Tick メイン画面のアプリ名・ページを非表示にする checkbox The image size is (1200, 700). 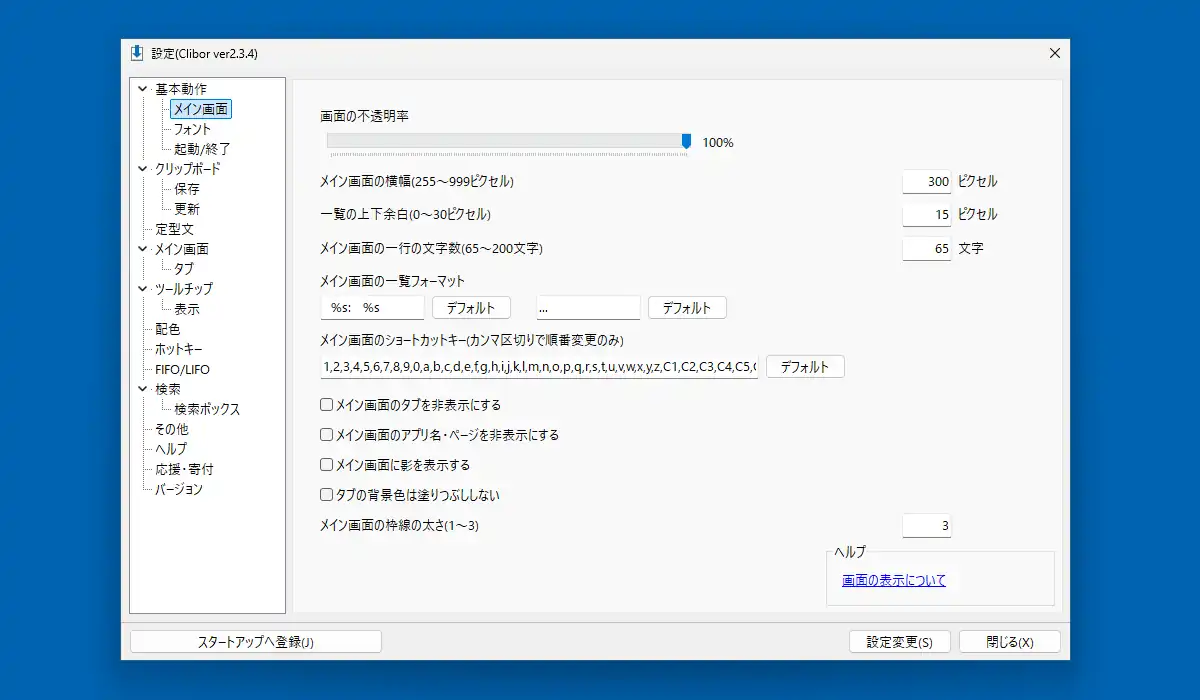[326, 435]
